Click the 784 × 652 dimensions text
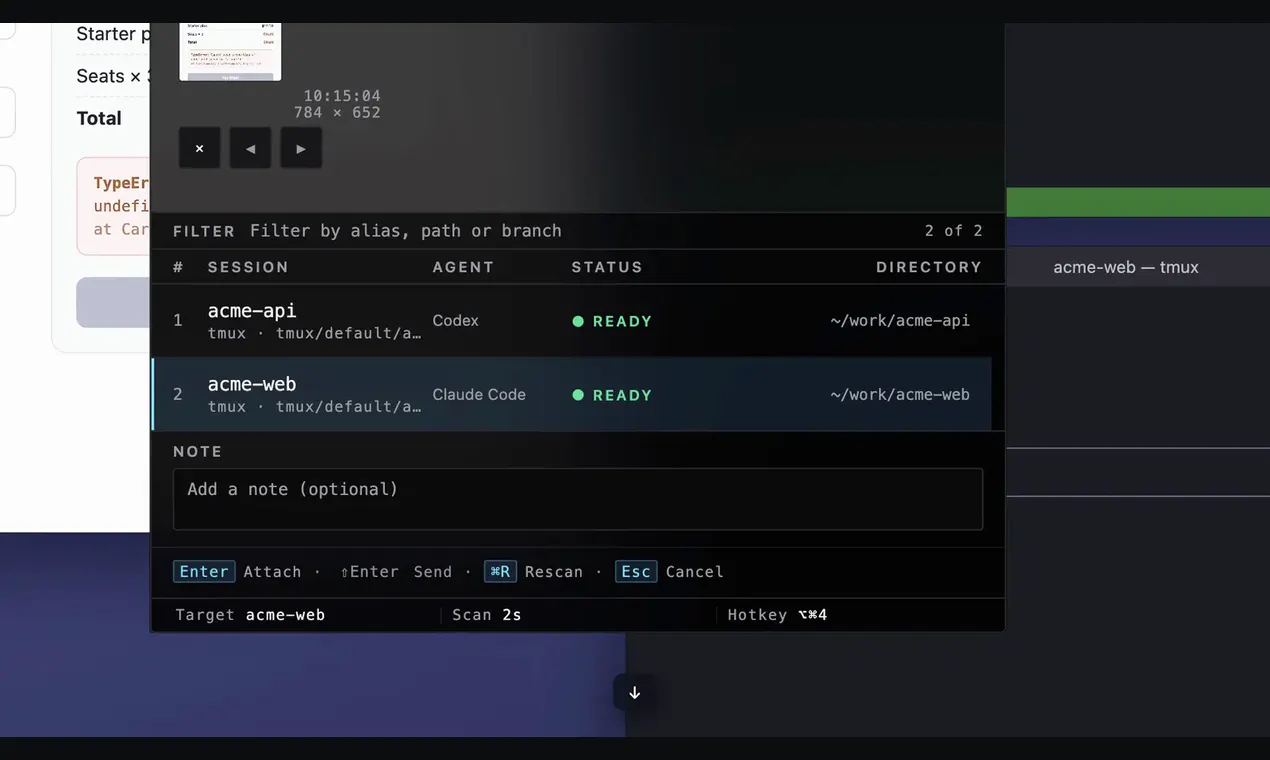1270x760 pixels. (337, 113)
